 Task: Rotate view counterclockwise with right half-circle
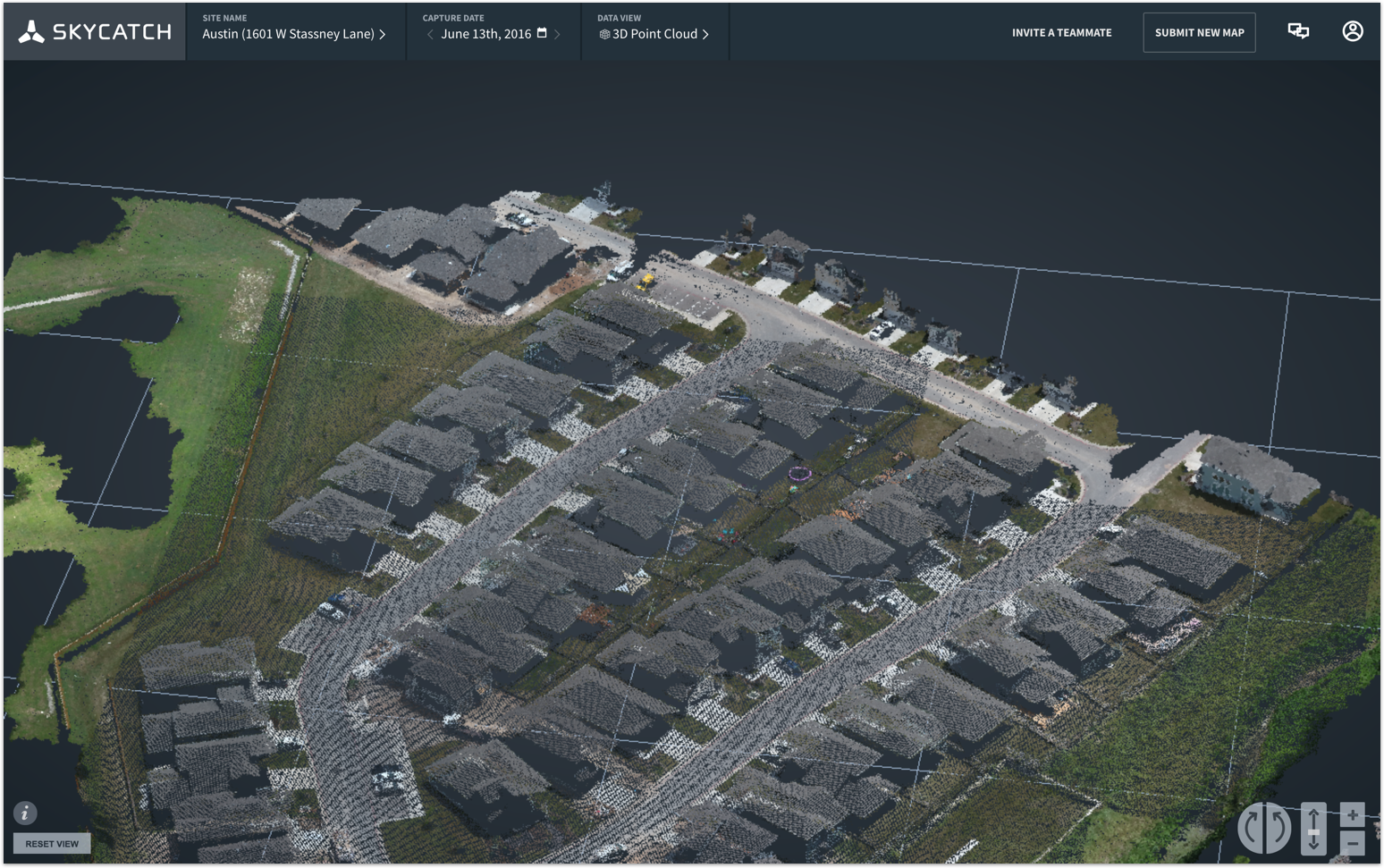click(1279, 828)
